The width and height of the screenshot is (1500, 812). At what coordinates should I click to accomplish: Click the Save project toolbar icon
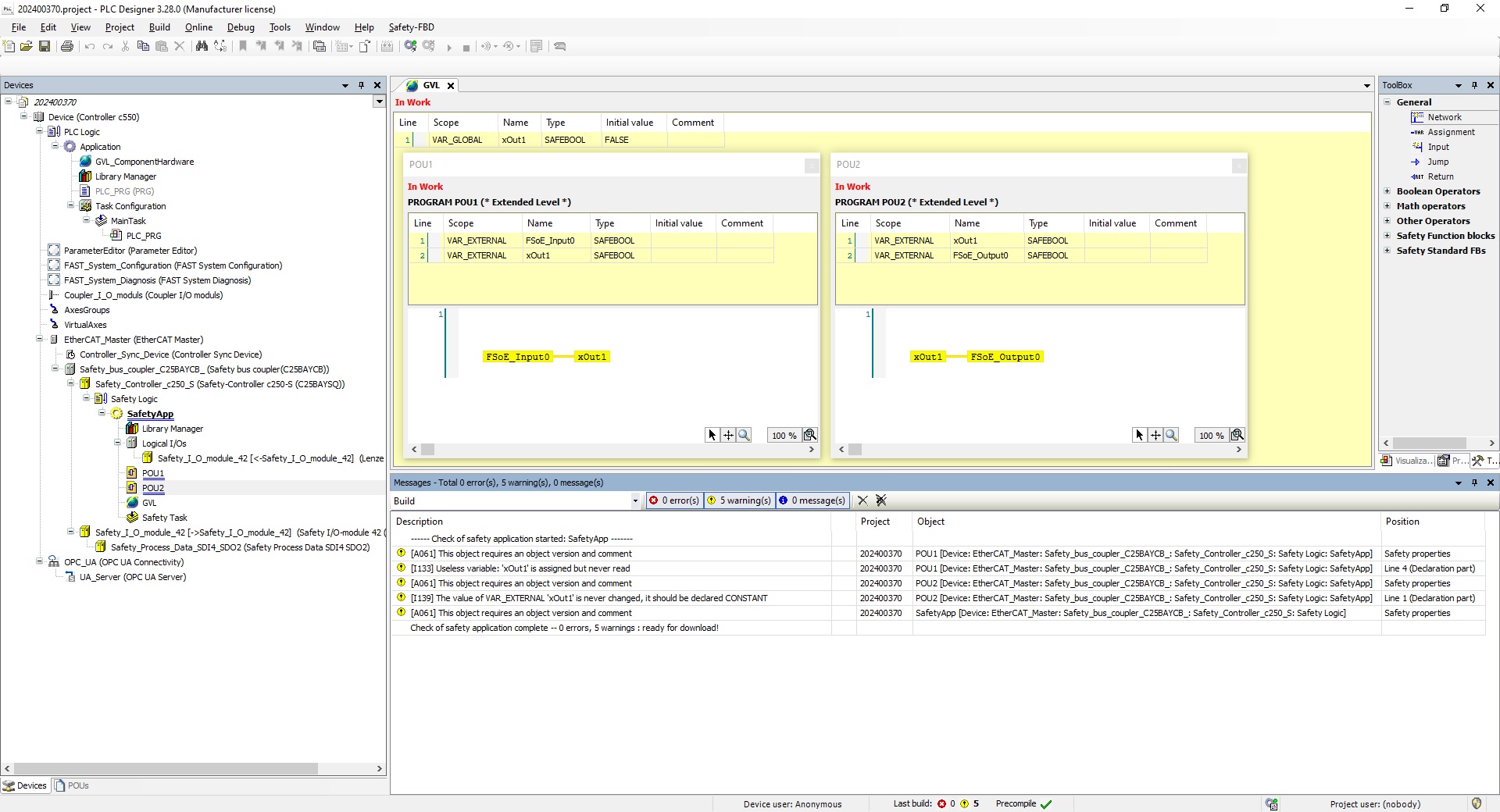[x=45, y=47]
